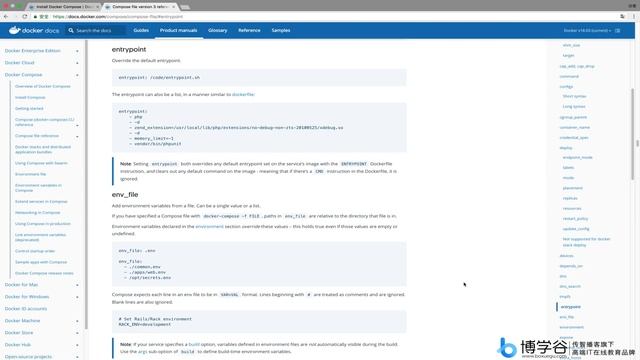Follow the args link in the note

click(142, 351)
